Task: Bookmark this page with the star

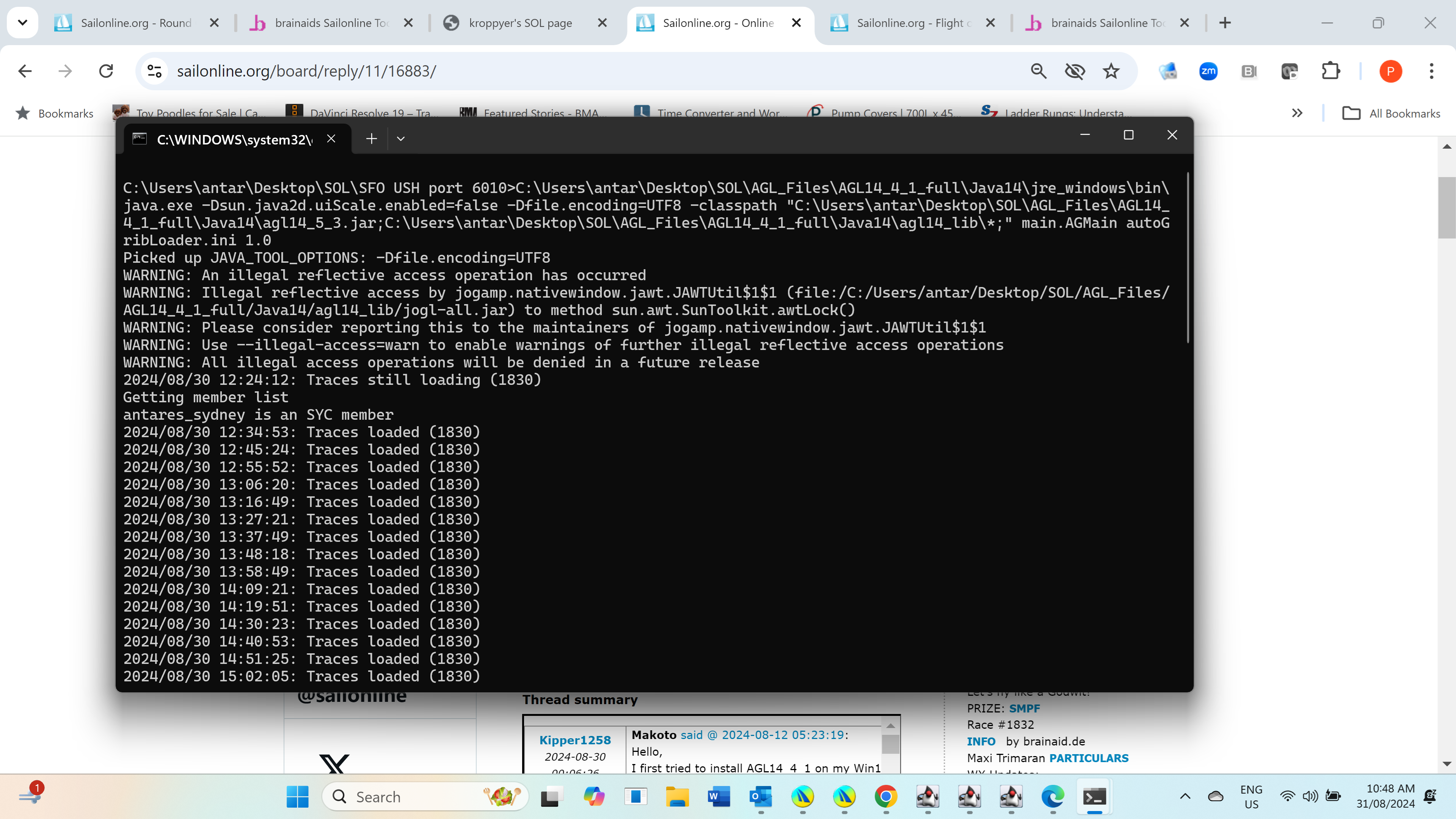Action: tap(1111, 71)
